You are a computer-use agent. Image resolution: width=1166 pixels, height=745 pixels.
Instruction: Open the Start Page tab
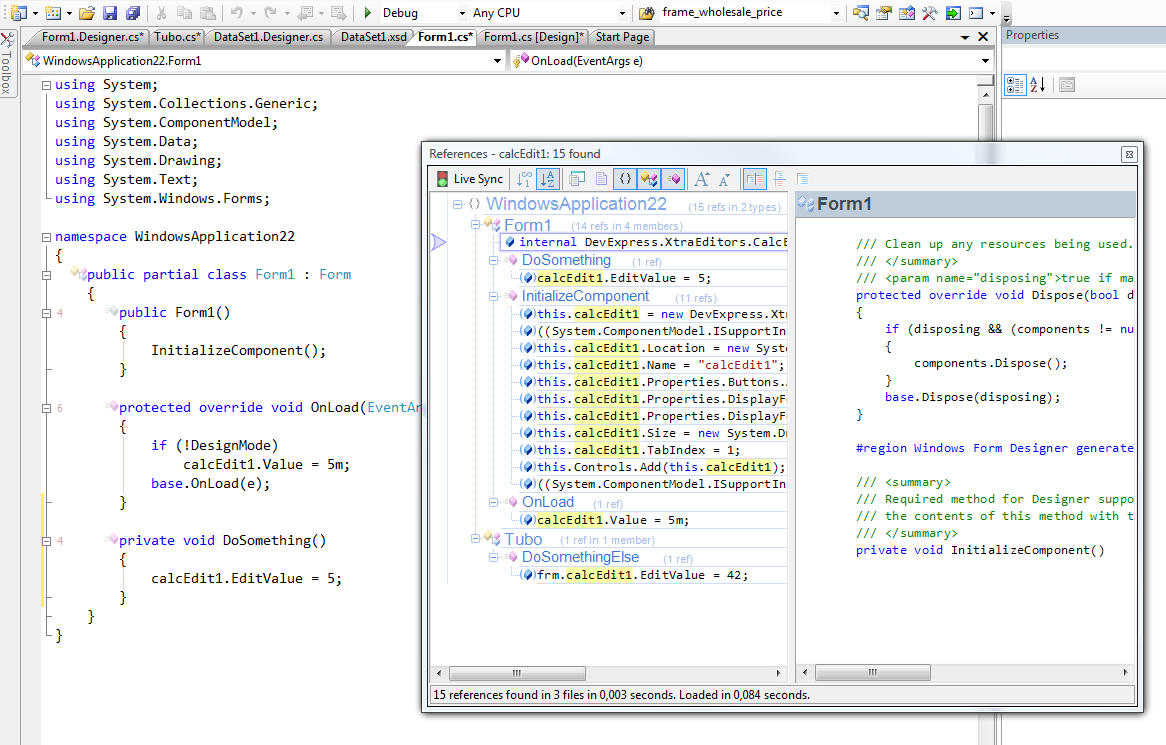[x=621, y=37]
